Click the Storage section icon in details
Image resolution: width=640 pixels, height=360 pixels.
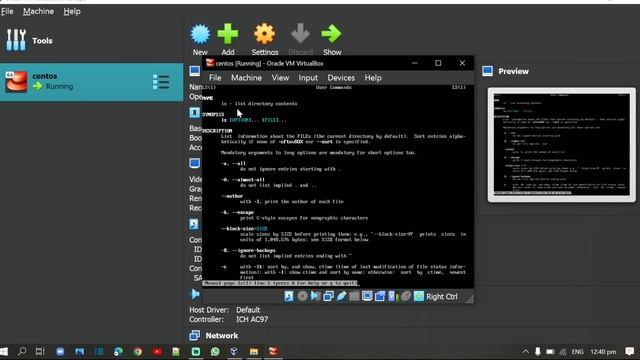194,224
